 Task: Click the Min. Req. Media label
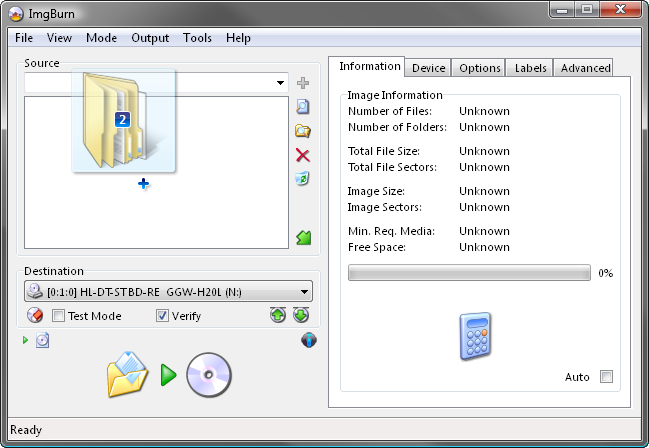click(x=391, y=231)
